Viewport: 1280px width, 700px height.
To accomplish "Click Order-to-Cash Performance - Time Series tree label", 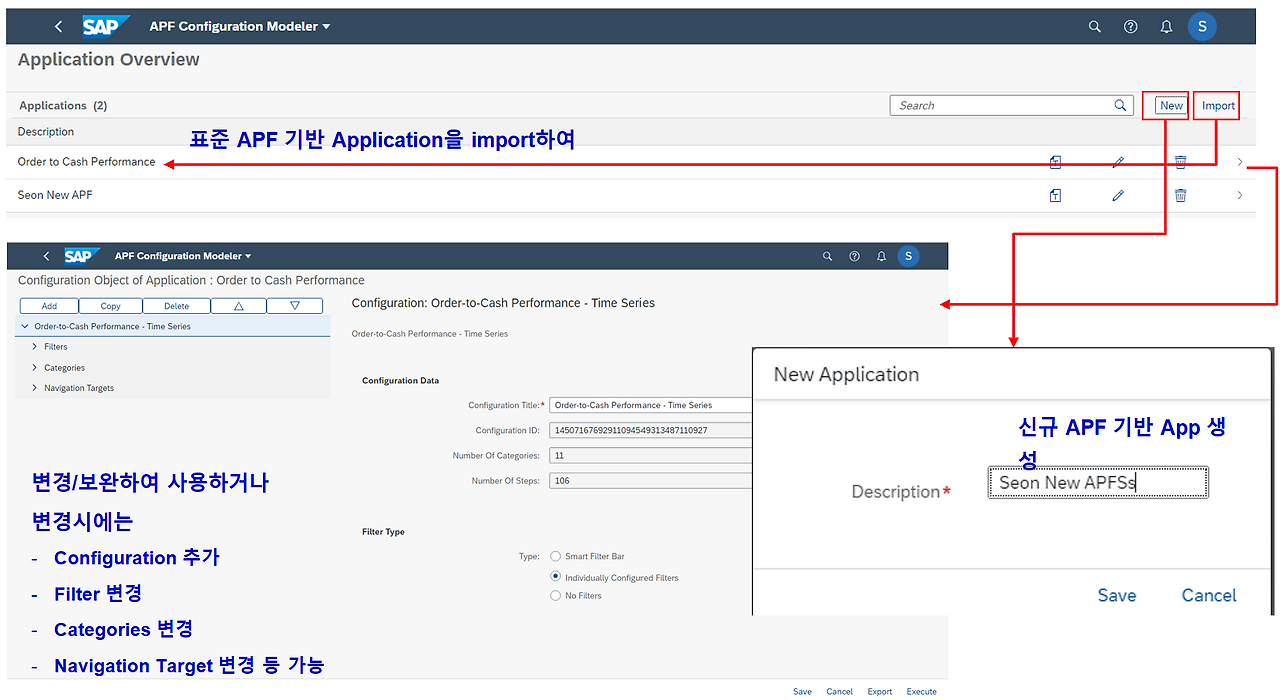I will point(112,326).
